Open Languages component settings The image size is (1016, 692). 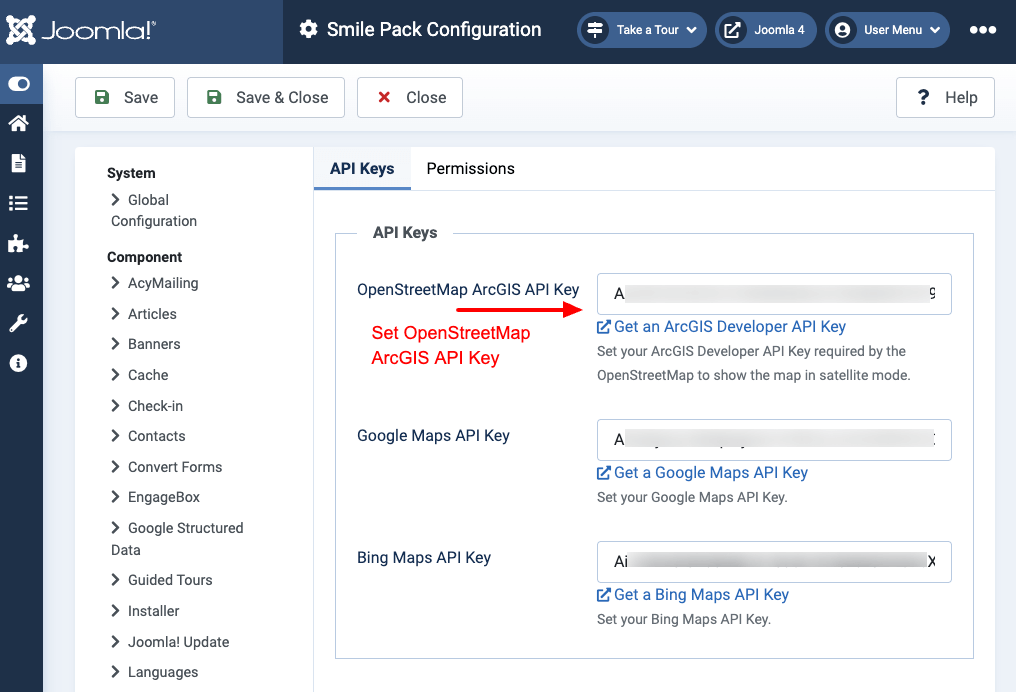[x=155, y=673]
